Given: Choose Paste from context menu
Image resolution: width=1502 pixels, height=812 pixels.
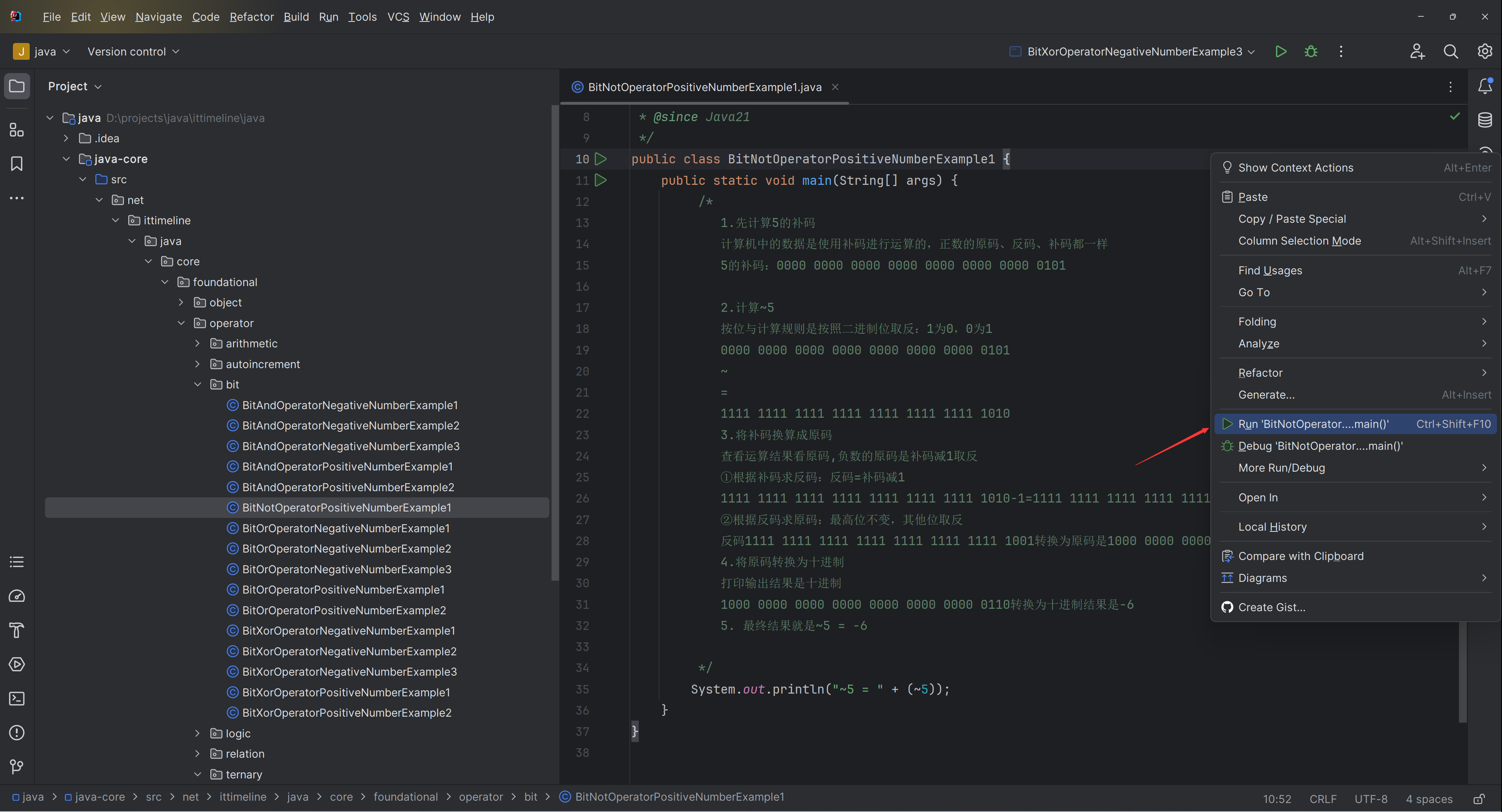Looking at the screenshot, I should coord(1356,197).
